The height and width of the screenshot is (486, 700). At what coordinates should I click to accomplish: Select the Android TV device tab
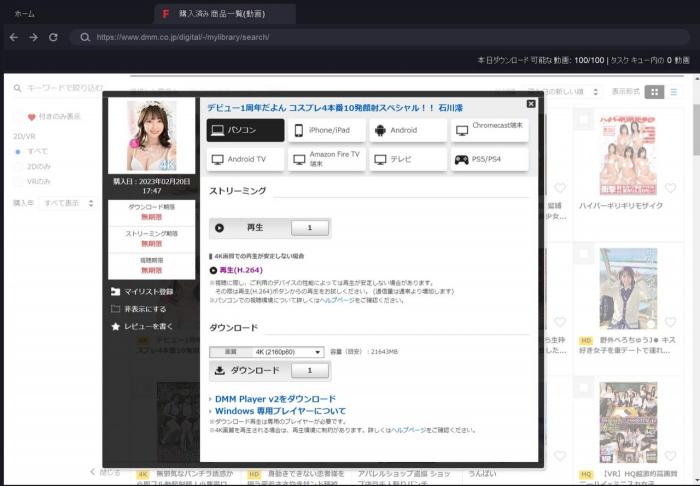tap(245, 159)
